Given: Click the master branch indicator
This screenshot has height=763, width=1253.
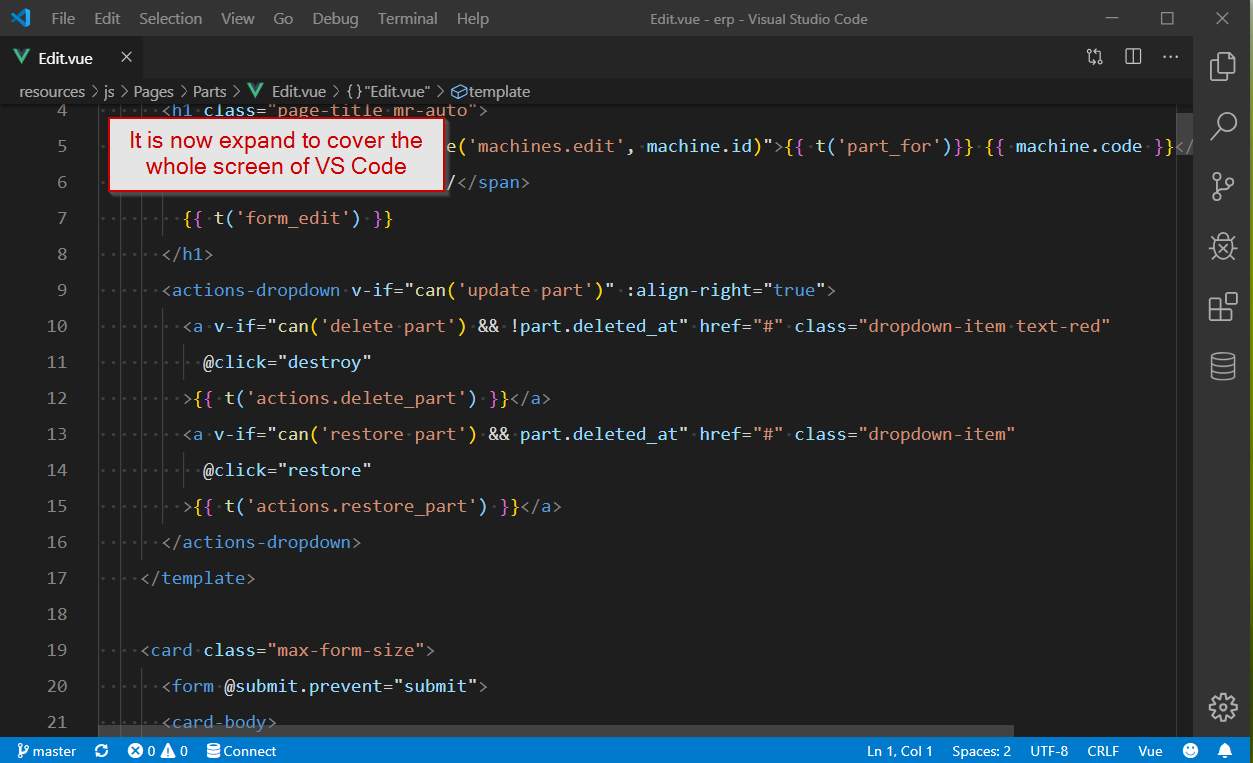Looking at the screenshot, I should [x=47, y=751].
